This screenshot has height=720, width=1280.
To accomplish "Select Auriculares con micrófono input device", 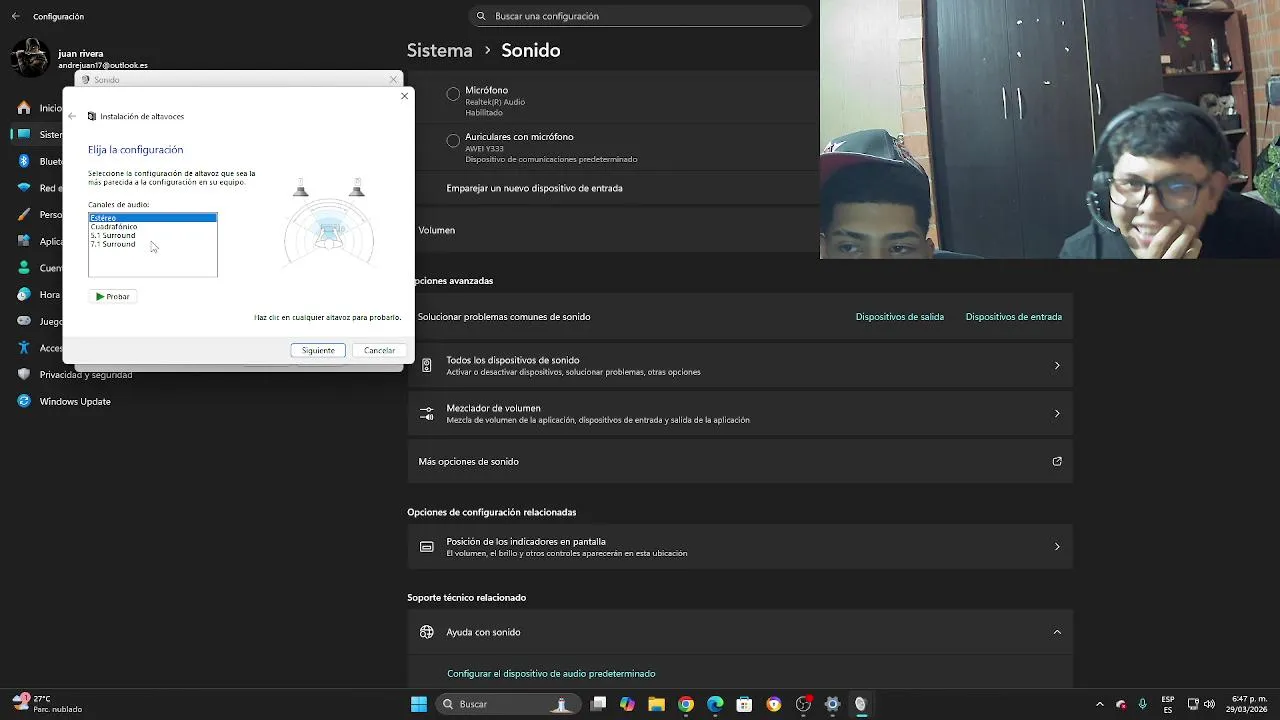I will point(453,141).
